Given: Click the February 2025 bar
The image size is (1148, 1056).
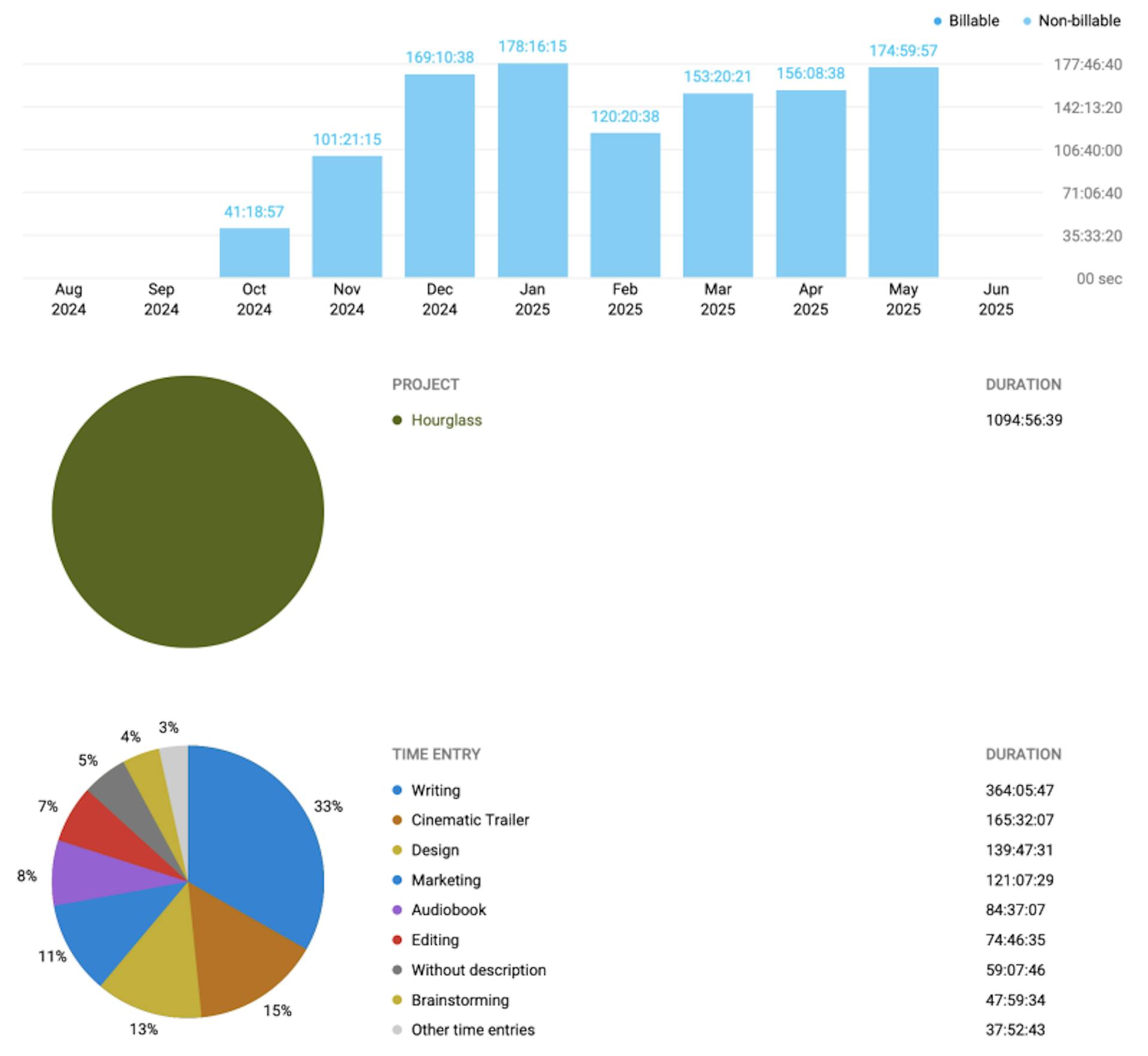Looking at the screenshot, I should tap(625, 205).
